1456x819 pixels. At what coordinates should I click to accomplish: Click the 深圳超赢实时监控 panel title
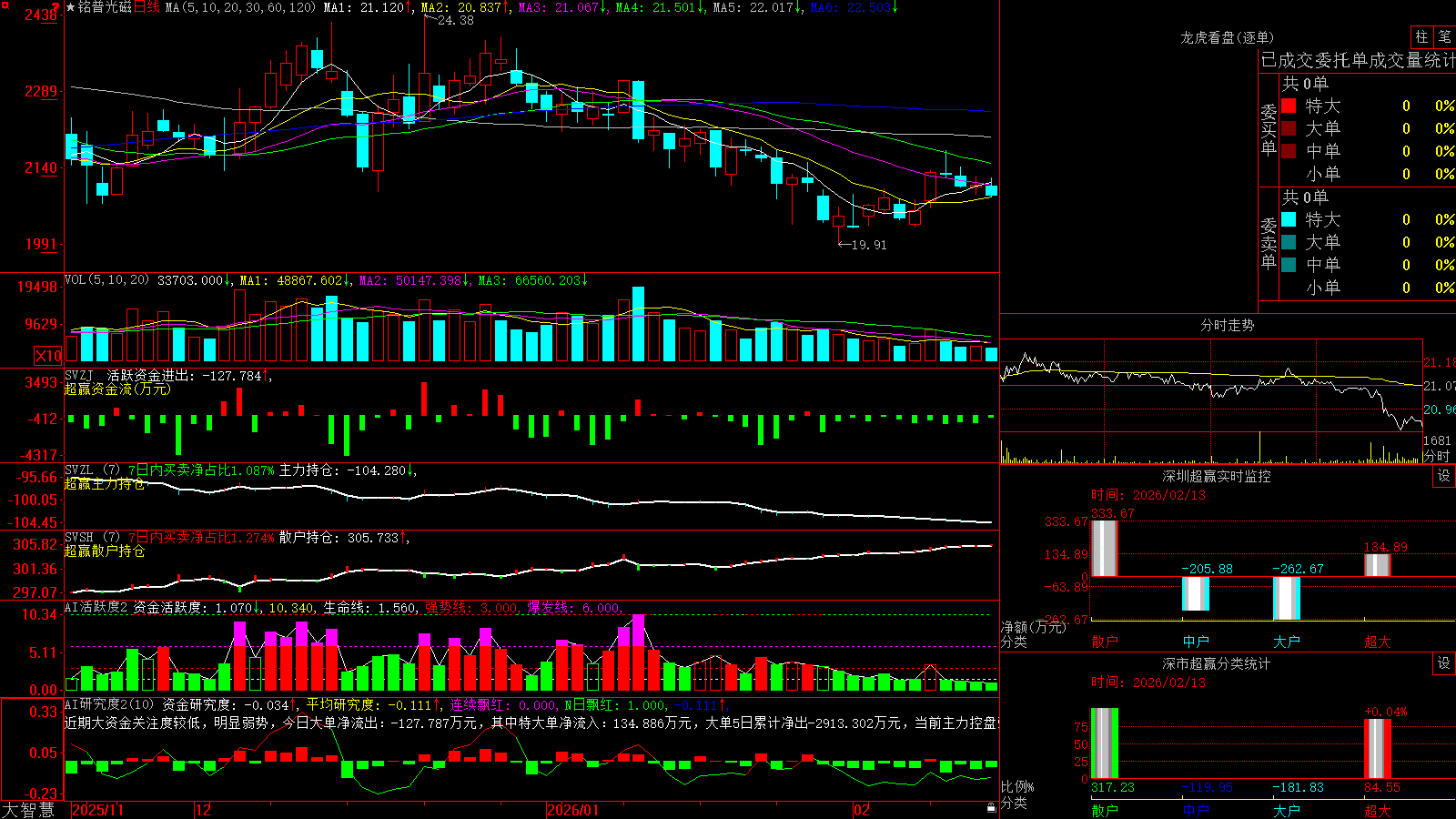[1217, 476]
